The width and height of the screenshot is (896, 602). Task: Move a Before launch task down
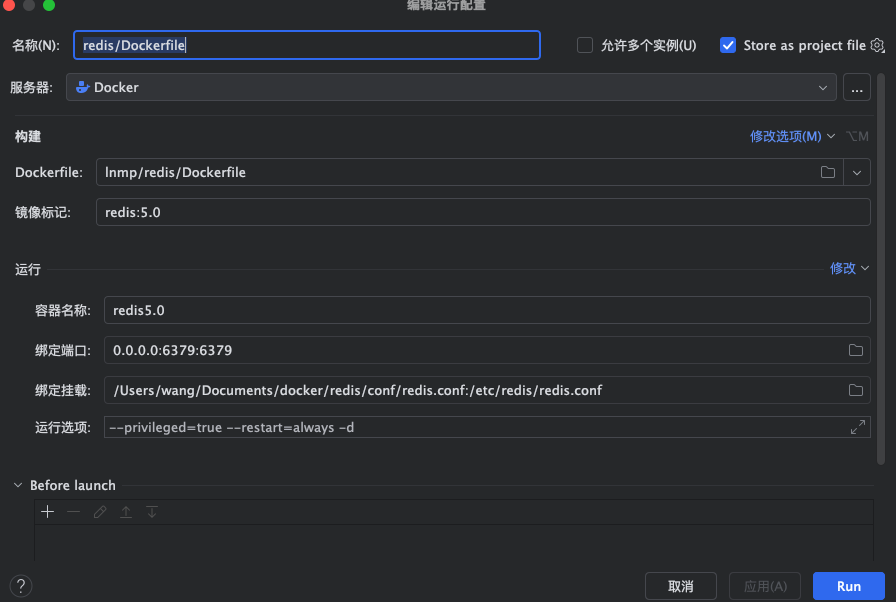click(150, 511)
